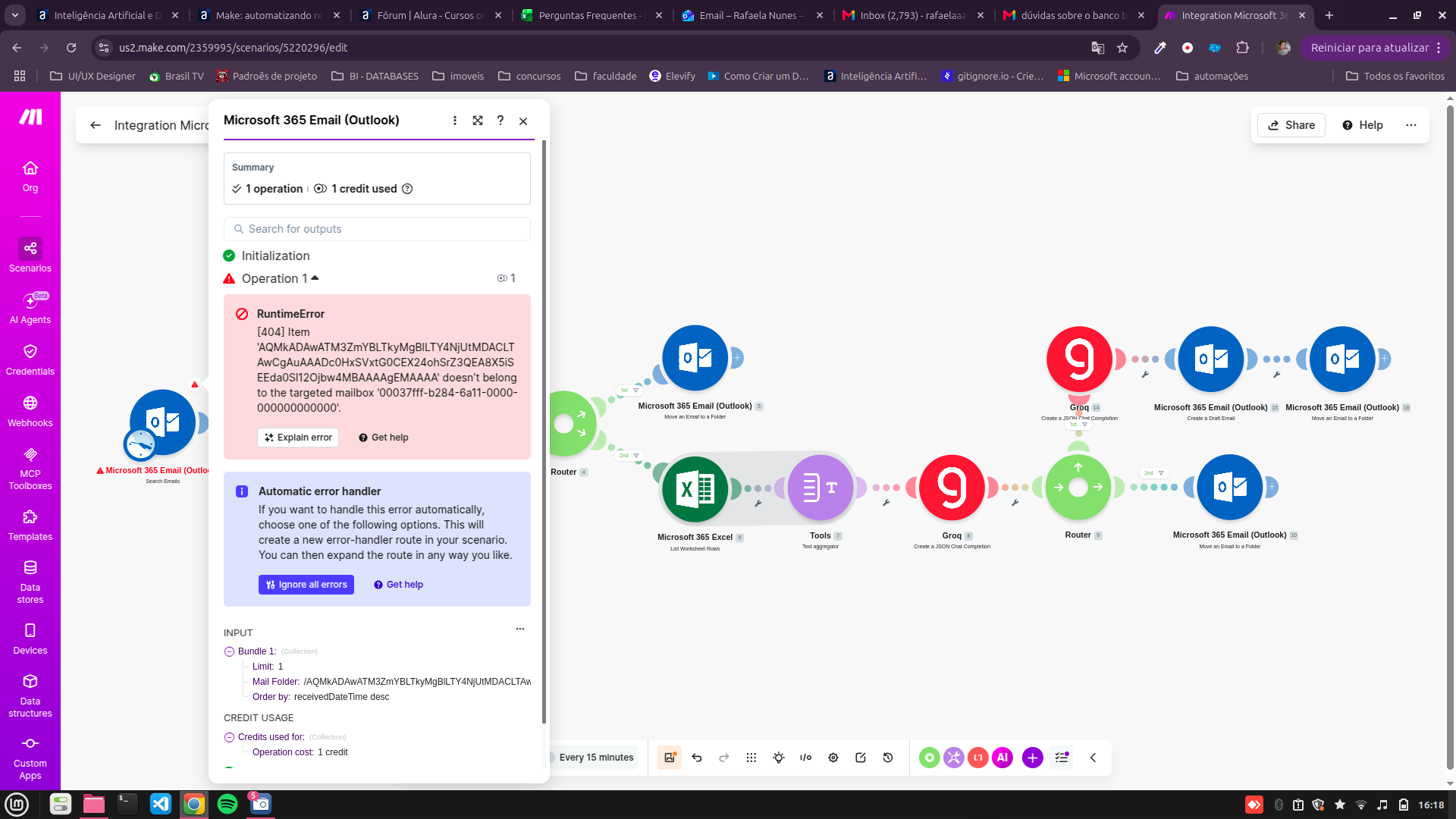Collapse the Bundle 1 collection

[229, 651]
